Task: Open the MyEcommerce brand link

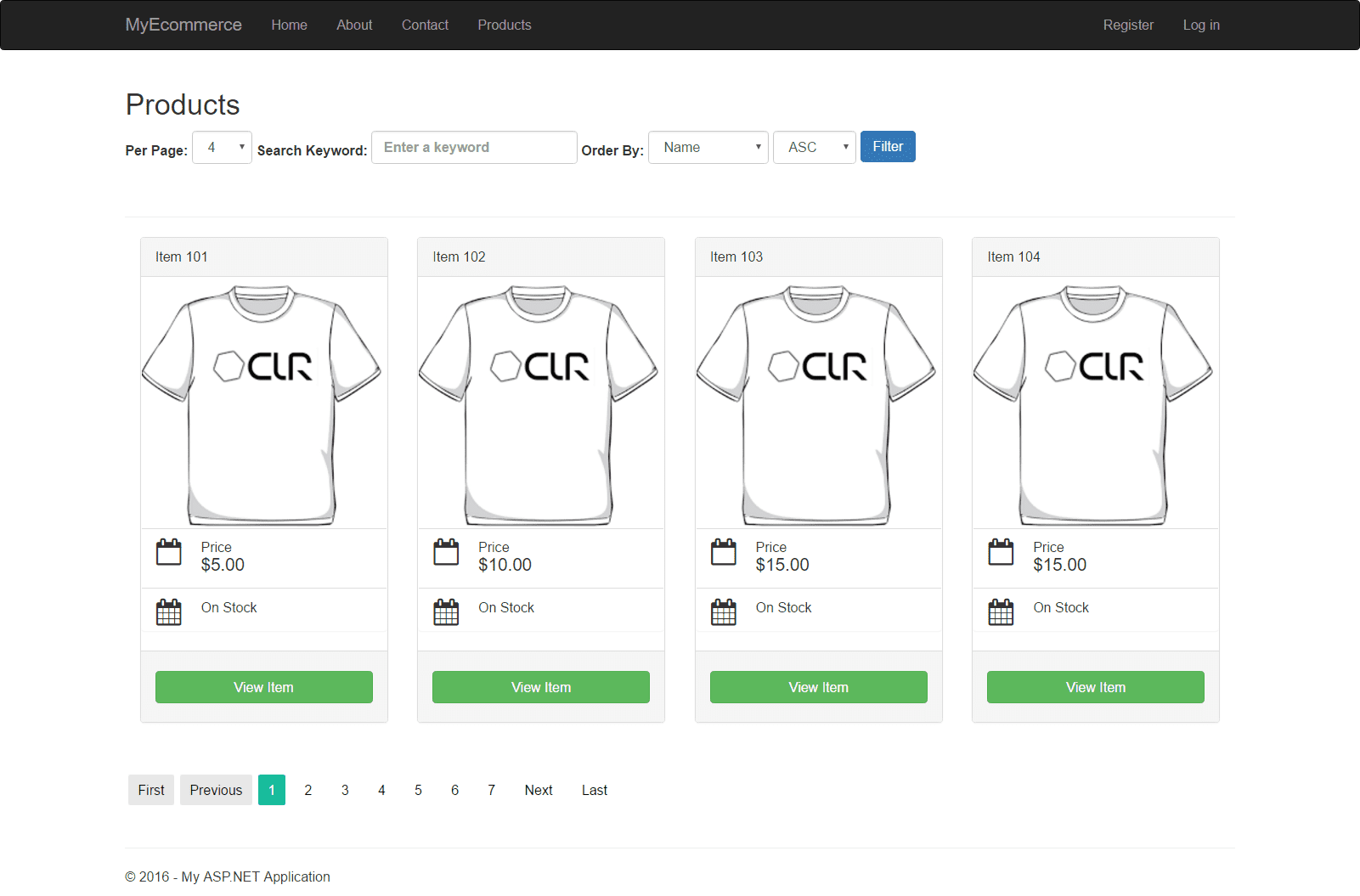Action: (183, 25)
